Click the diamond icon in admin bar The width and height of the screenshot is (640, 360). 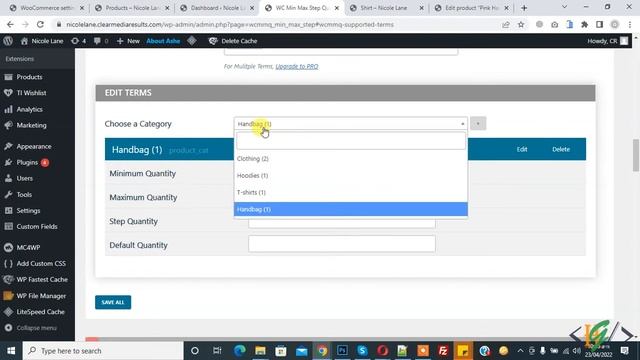[x=192, y=41]
